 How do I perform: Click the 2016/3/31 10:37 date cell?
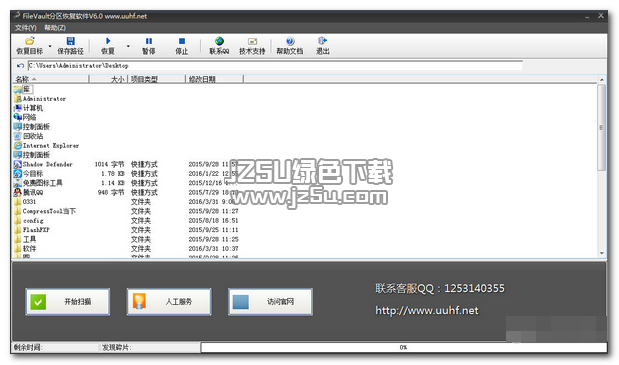tap(213, 249)
